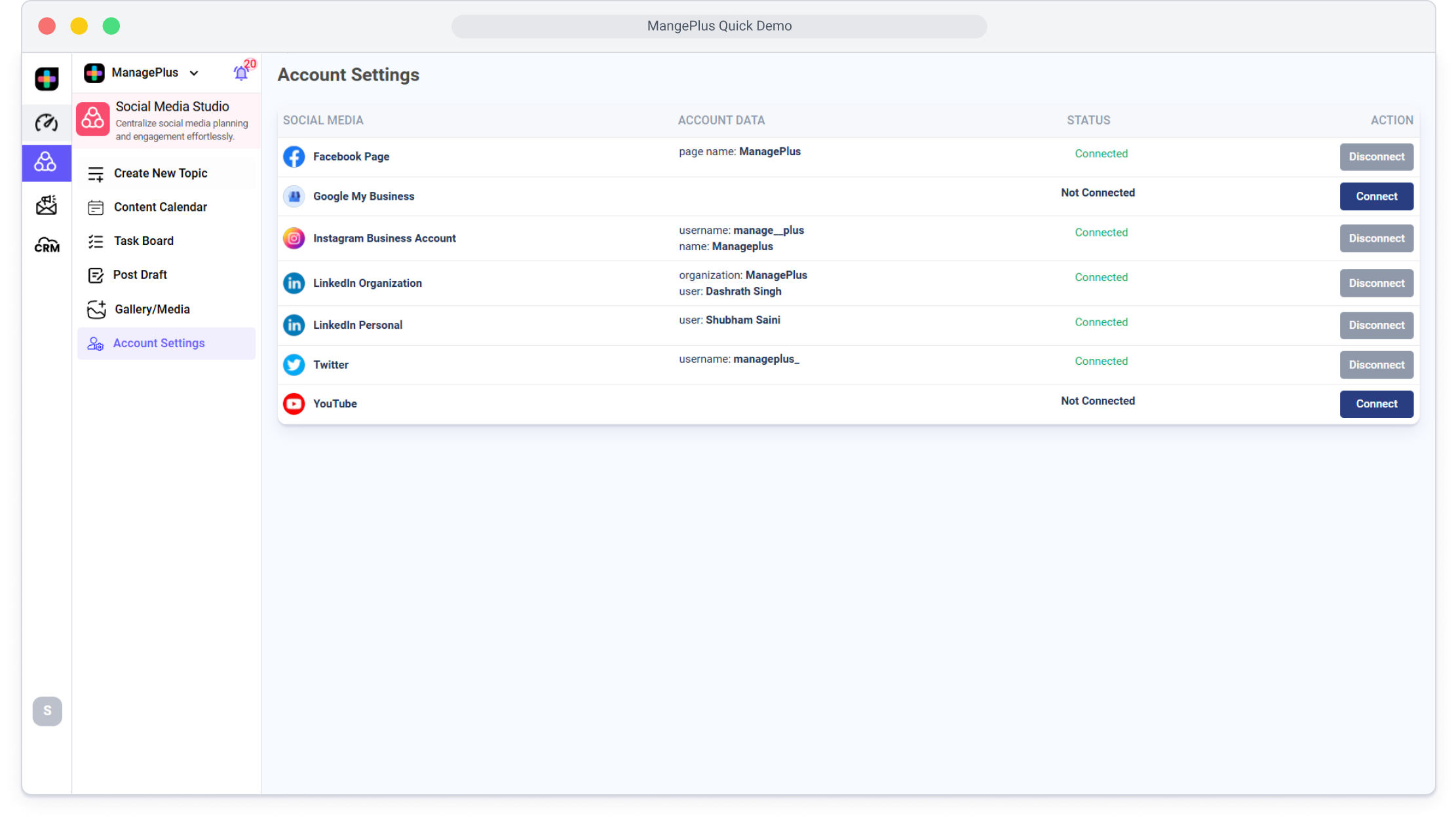The height and width of the screenshot is (820, 1456).
Task: Open the CRM module icon
Action: (x=47, y=245)
